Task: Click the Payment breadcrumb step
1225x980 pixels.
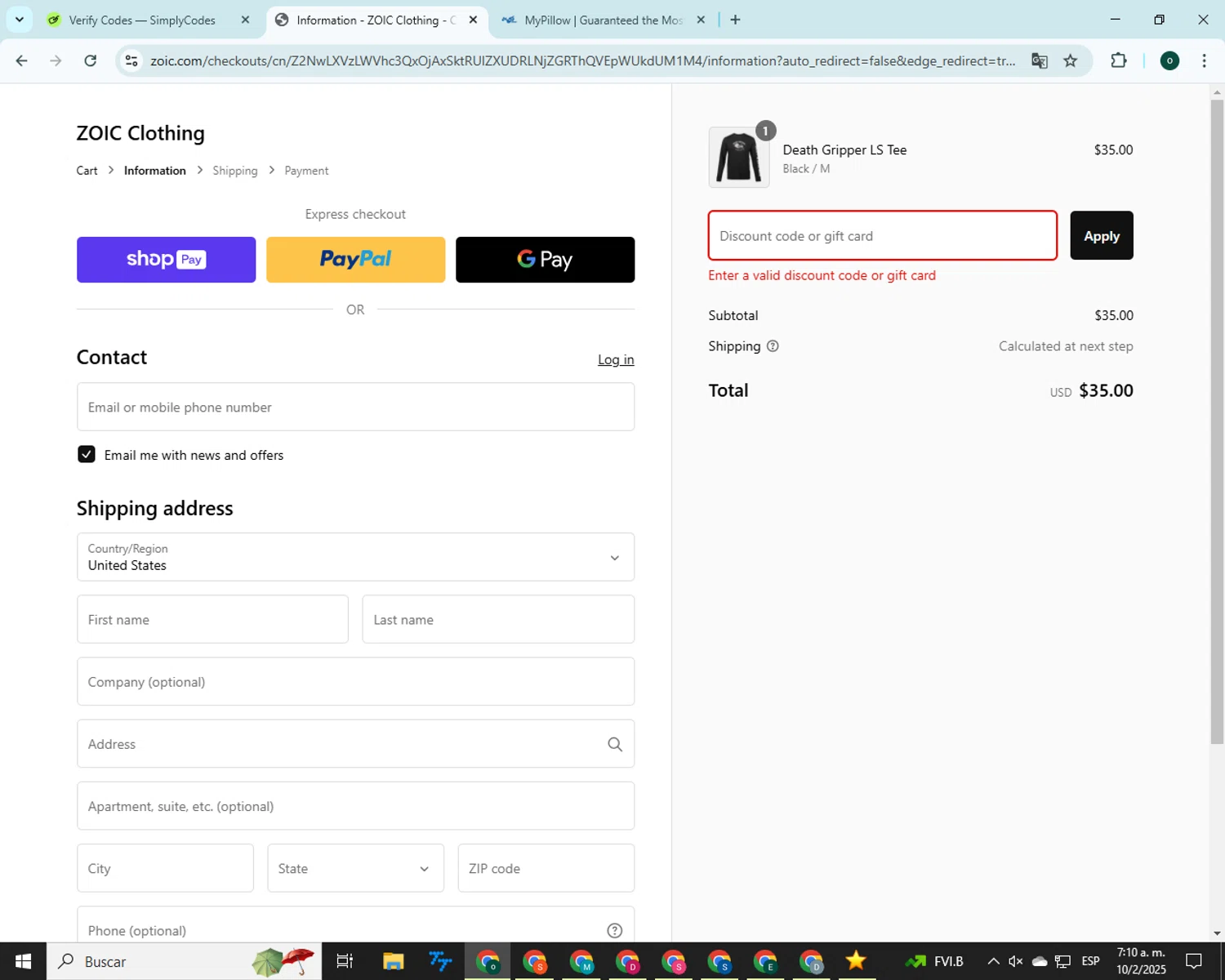Action: [x=306, y=171]
